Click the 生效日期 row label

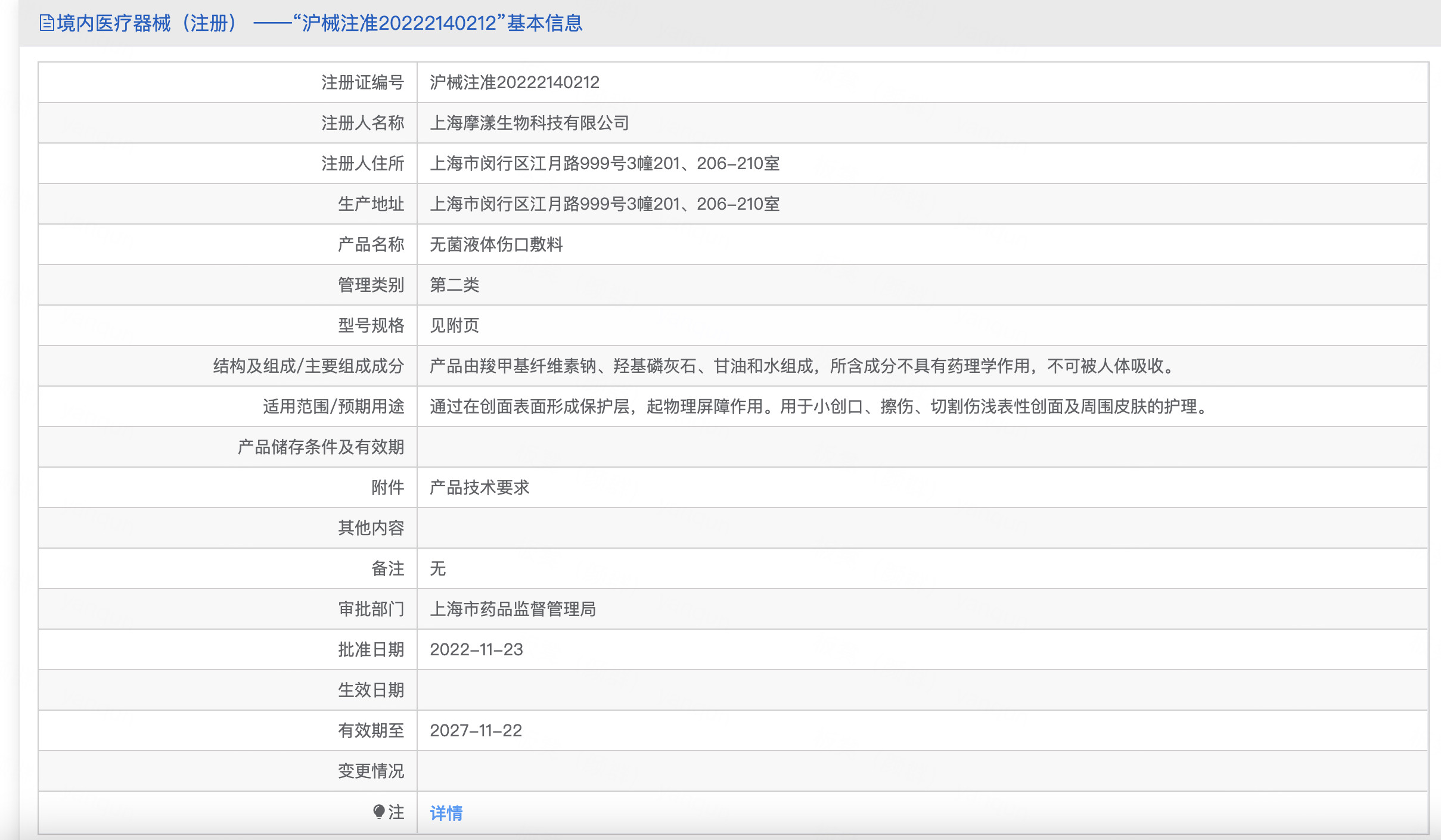pyautogui.click(x=371, y=690)
